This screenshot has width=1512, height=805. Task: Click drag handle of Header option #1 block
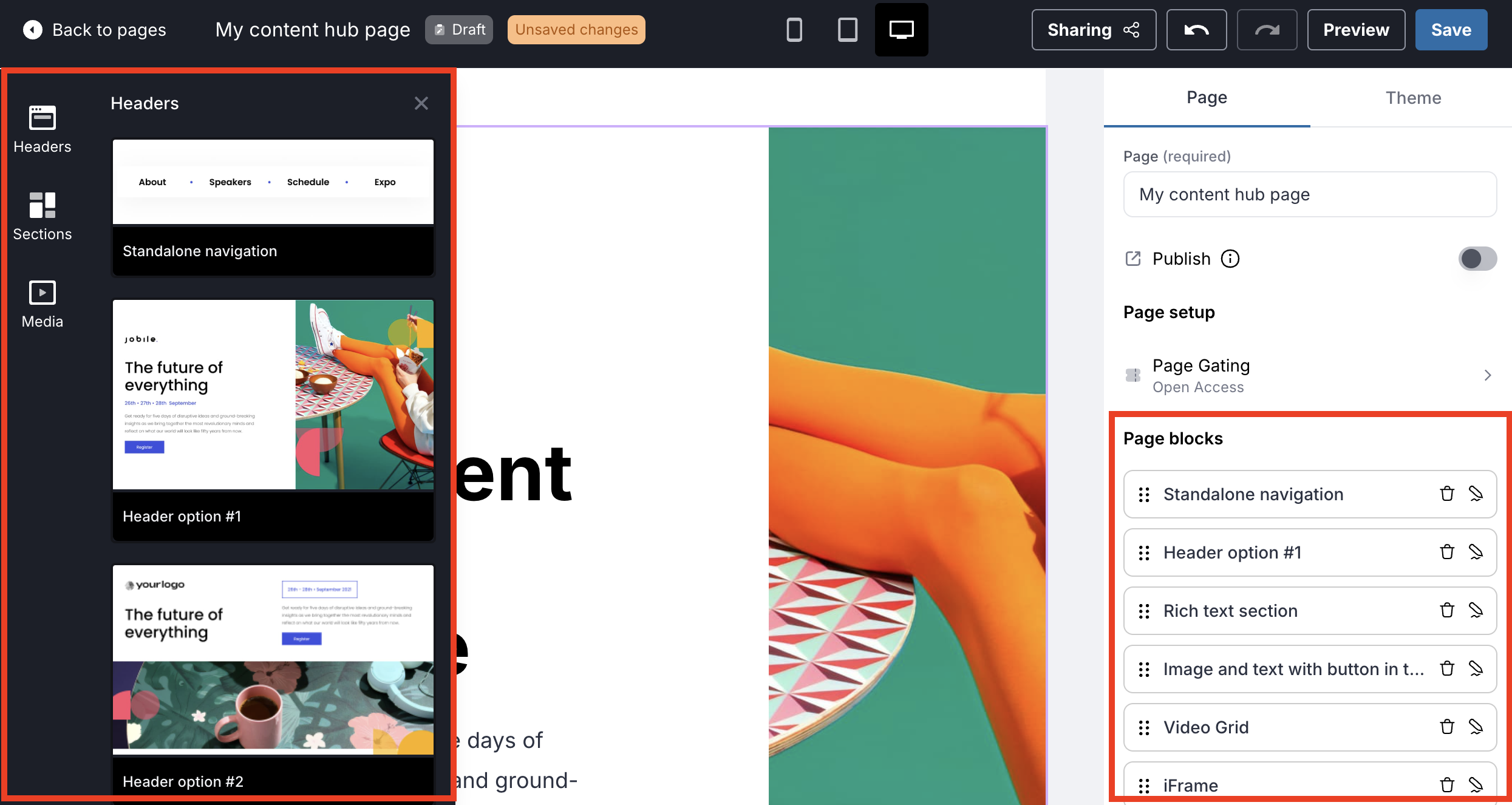coord(1144,553)
